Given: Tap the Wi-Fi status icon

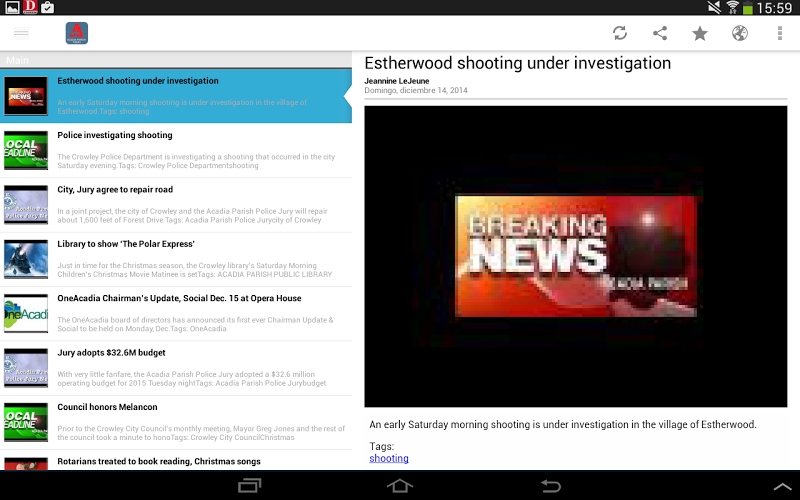Looking at the screenshot, I should [732, 8].
